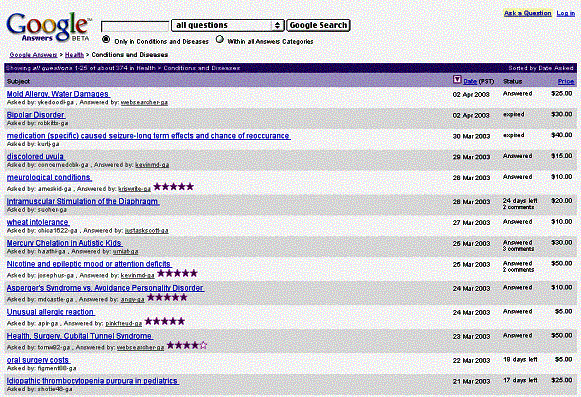Viewport: 581px width, 397px height.
Task: Click the Log in link
Action: (566, 13)
